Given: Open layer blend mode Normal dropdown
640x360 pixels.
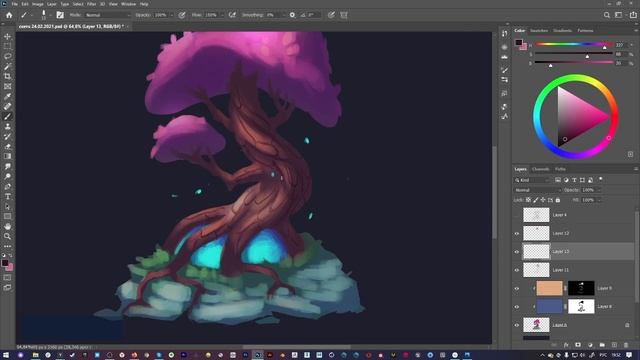Looking at the screenshot, I should coord(538,190).
